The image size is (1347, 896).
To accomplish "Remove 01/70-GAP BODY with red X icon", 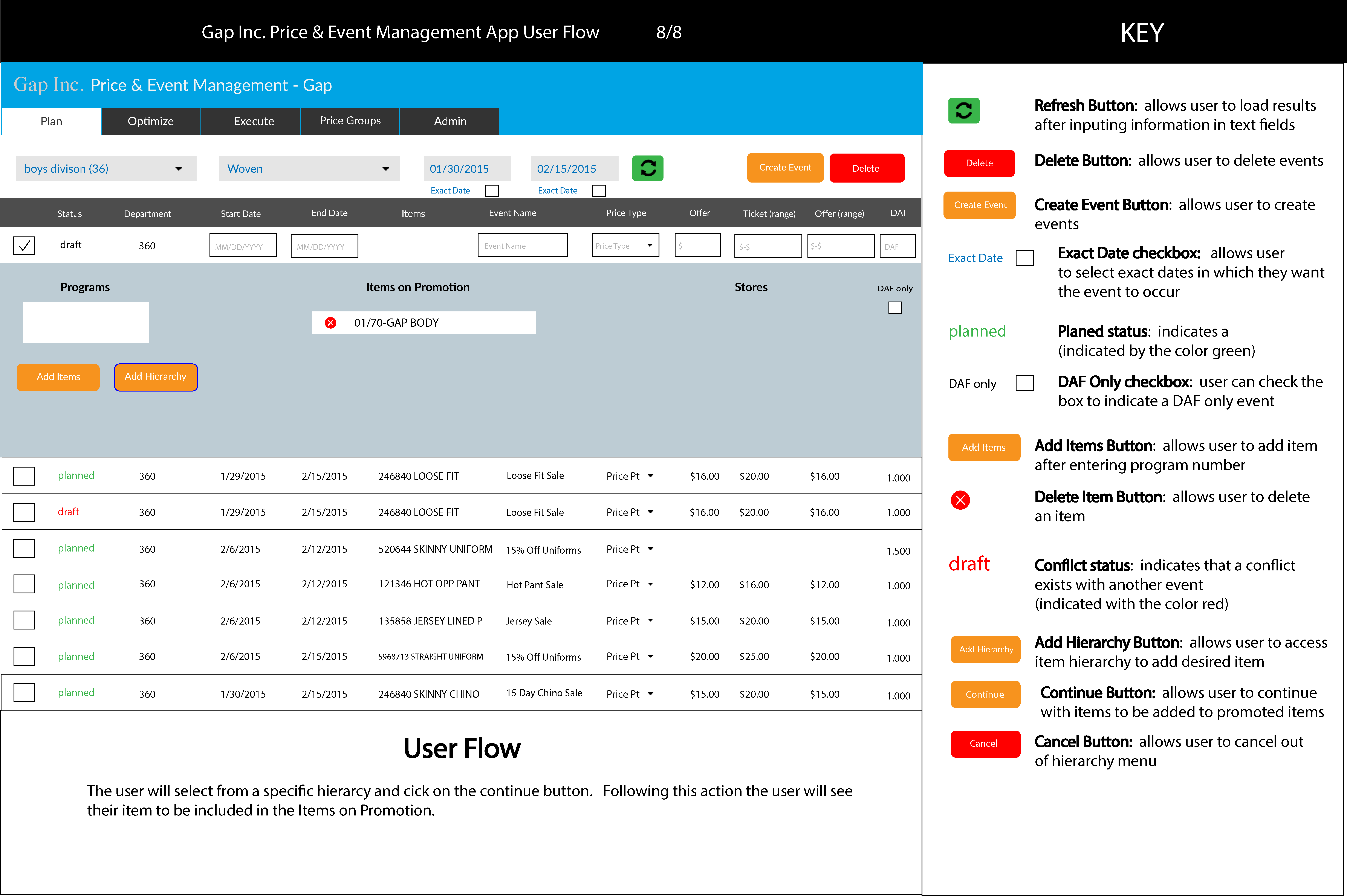I will point(330,323).
